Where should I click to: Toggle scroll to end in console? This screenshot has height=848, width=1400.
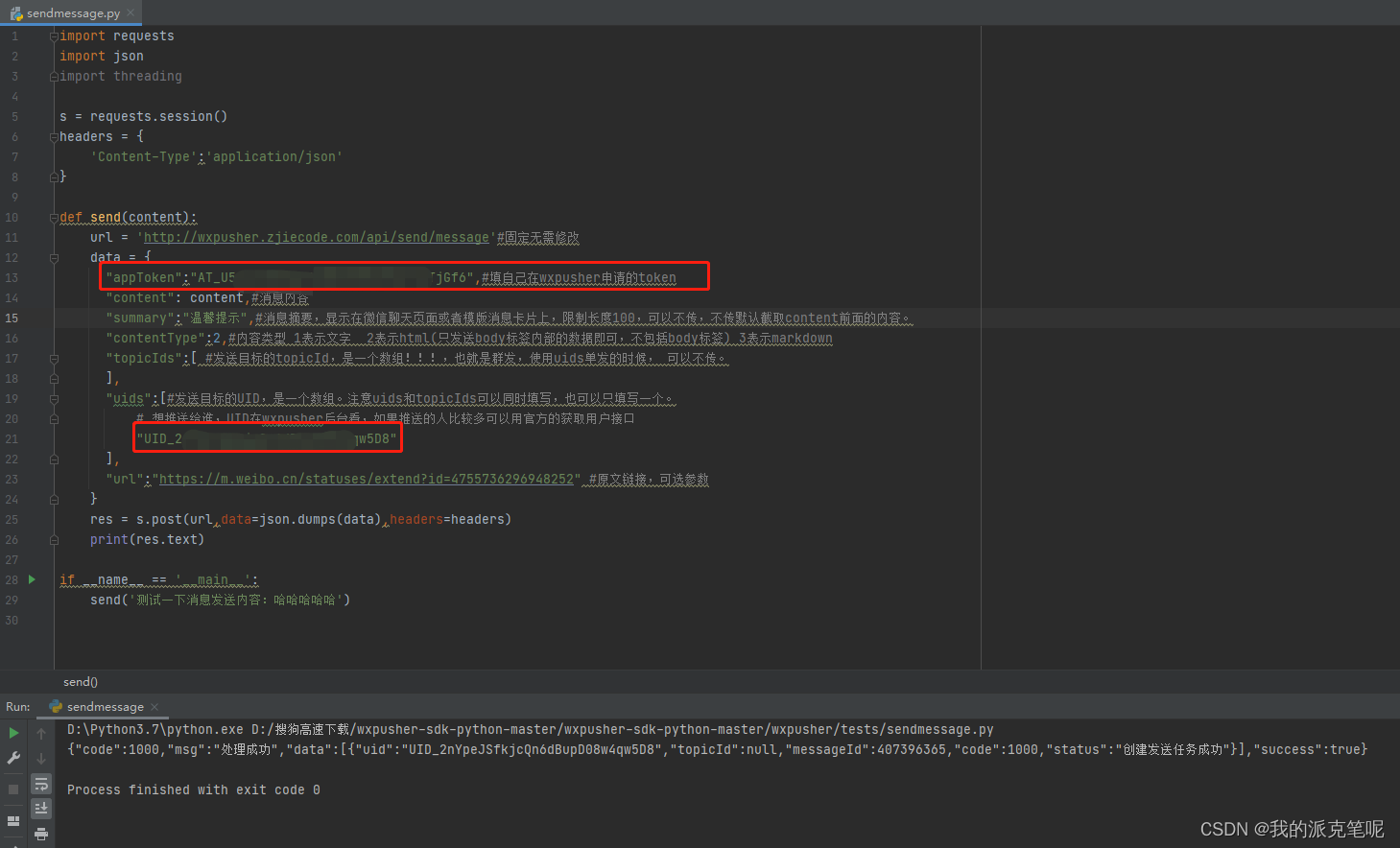point(41,809)
